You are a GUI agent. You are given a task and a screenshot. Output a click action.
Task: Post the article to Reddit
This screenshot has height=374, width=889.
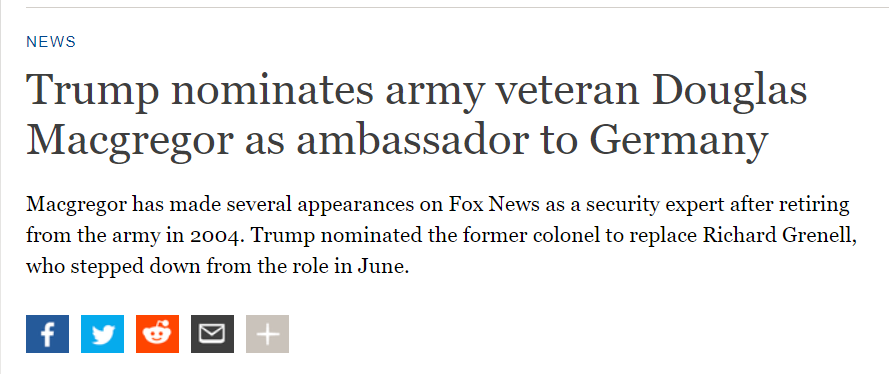[x=158, y=334]
